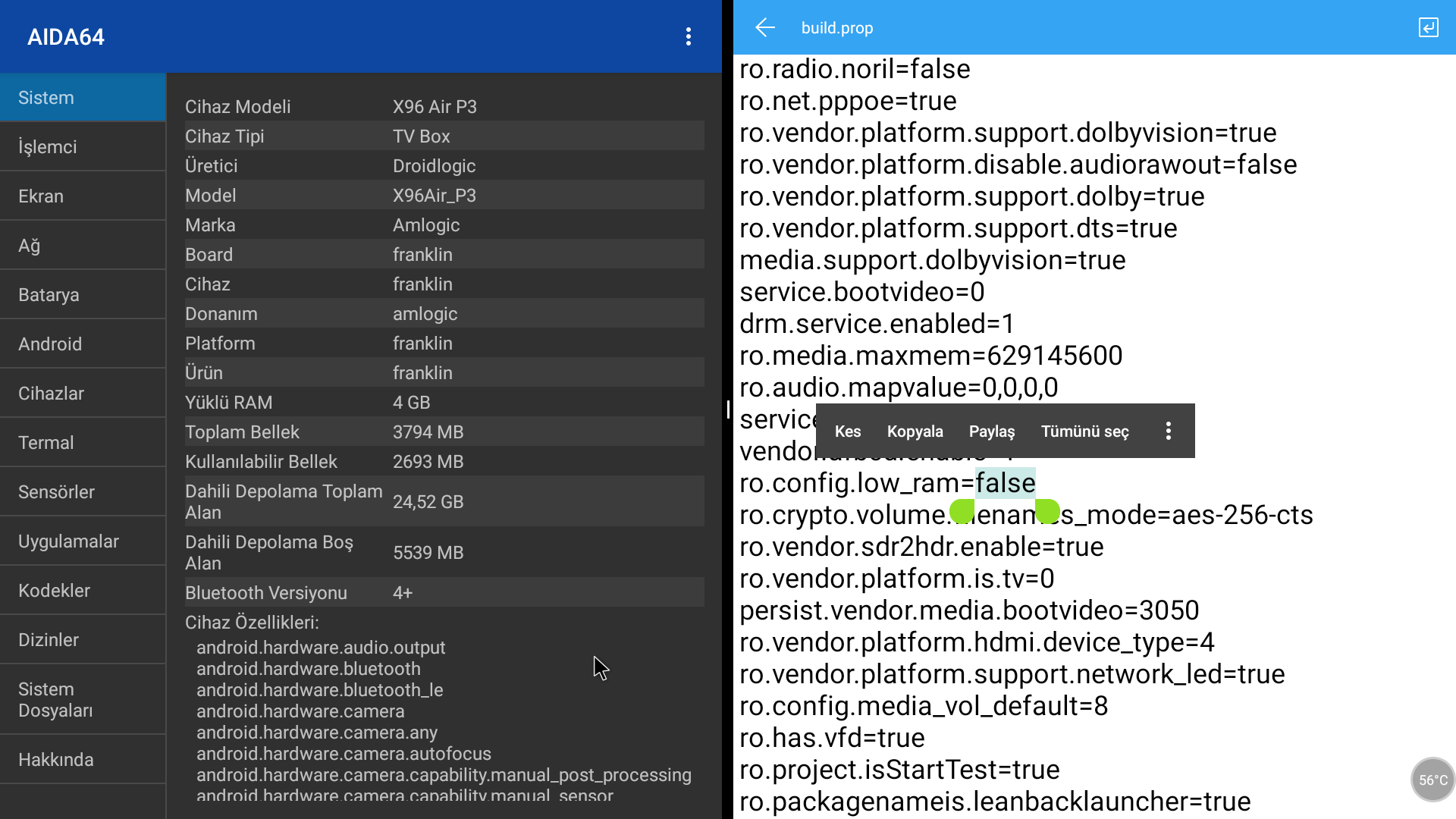1456x819 pixels.
Task: Tap the 56°C floating temperature widget
Action: (x=1432, y=780)
